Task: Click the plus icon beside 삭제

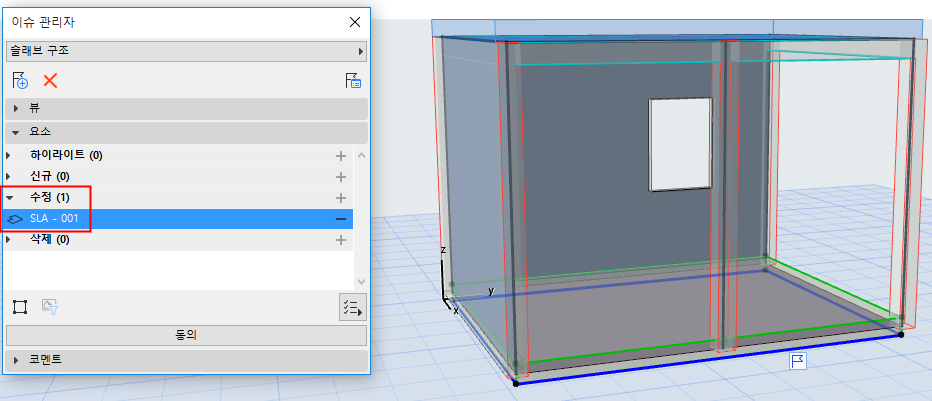Action: click(341, 240)
